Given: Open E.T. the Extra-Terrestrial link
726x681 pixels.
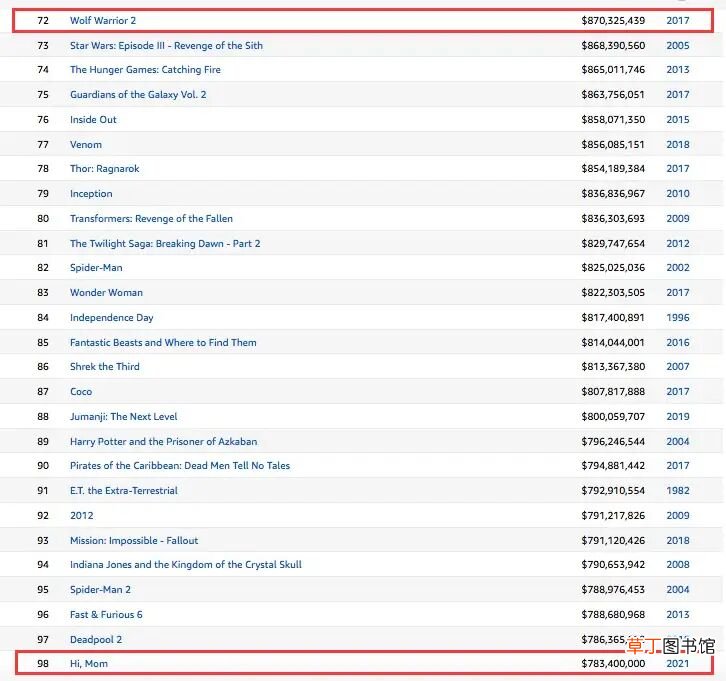Looking at the screenshot, I should (124, 491).
